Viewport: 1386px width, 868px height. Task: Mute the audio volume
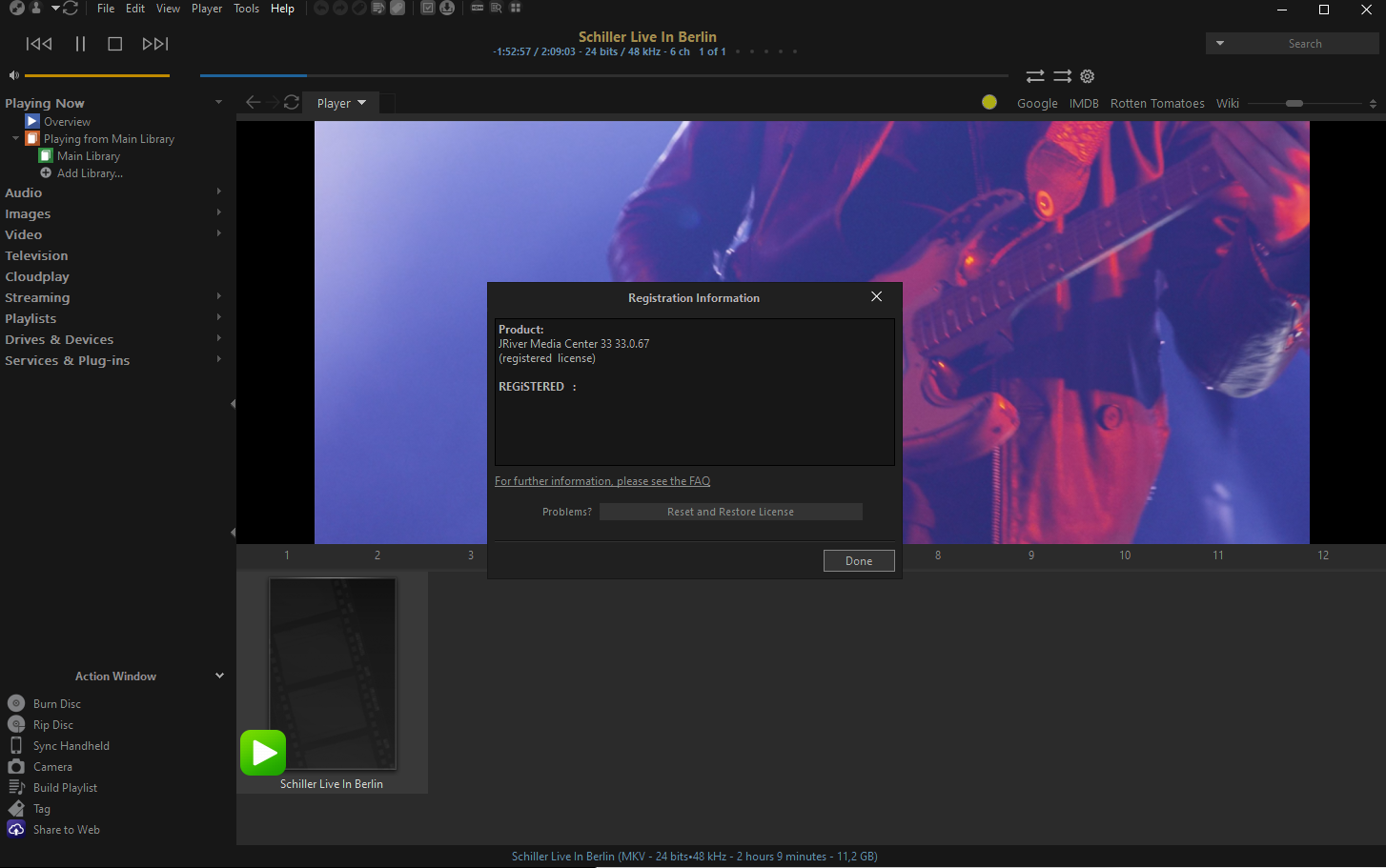coord(11,74)
